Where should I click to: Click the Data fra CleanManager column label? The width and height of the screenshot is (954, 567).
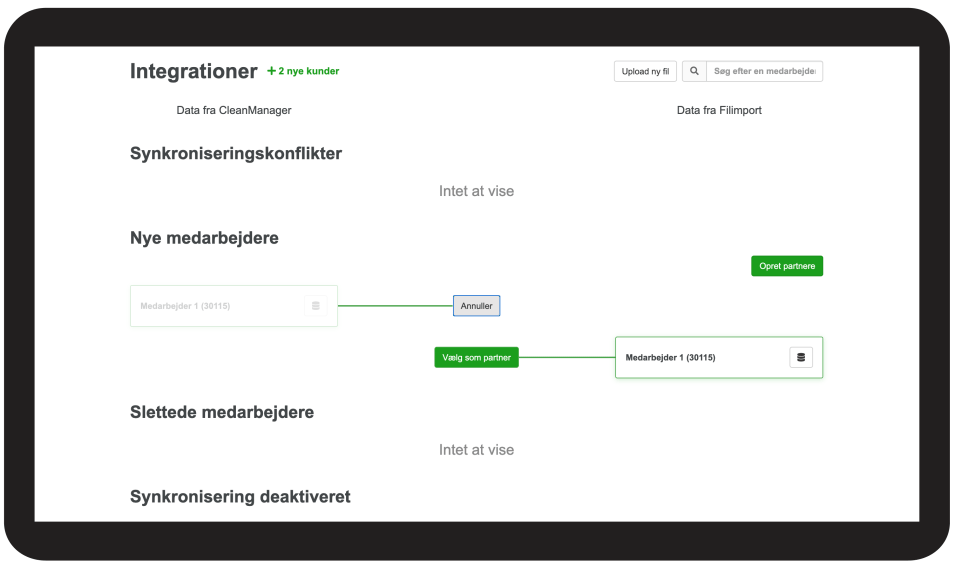[x=234, y=110]
